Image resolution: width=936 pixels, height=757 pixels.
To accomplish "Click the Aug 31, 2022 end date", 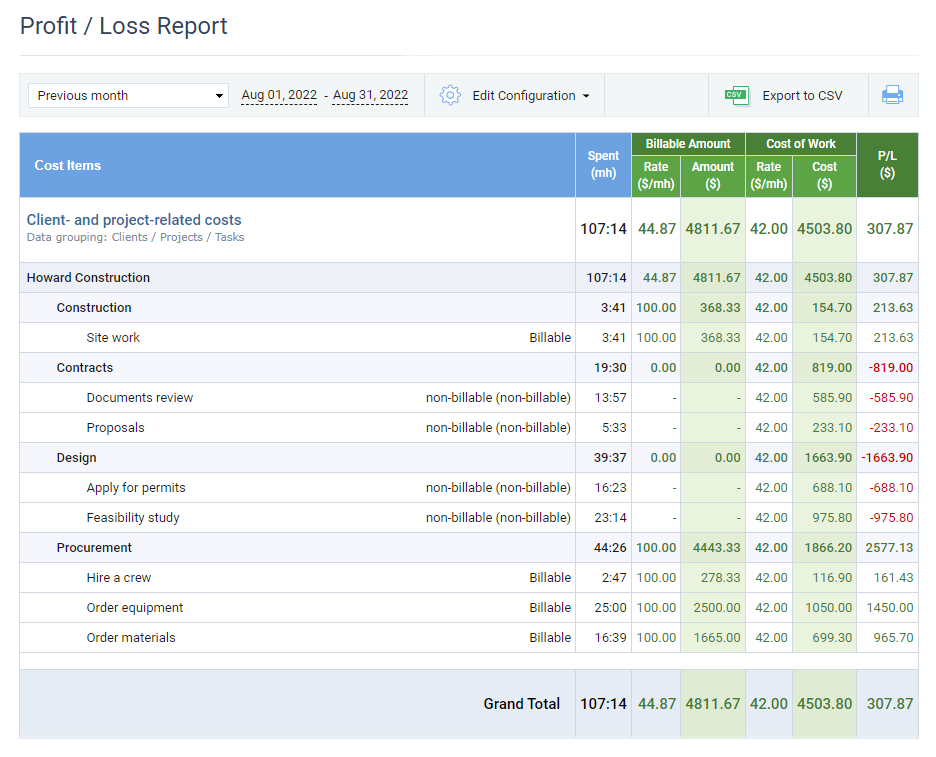I will (x=370, y=95).
